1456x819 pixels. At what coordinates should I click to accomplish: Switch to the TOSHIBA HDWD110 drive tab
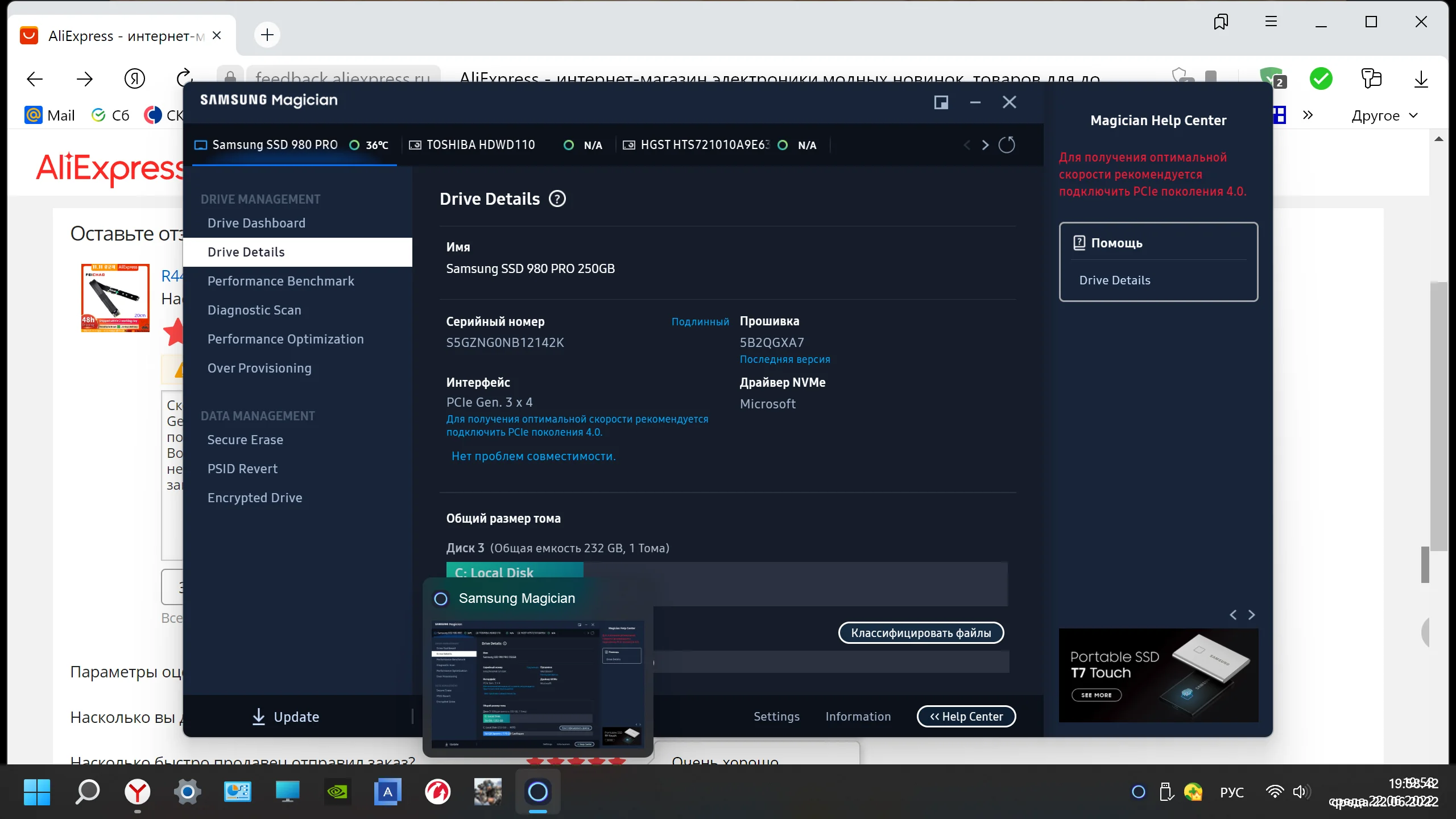click(481, 145)
